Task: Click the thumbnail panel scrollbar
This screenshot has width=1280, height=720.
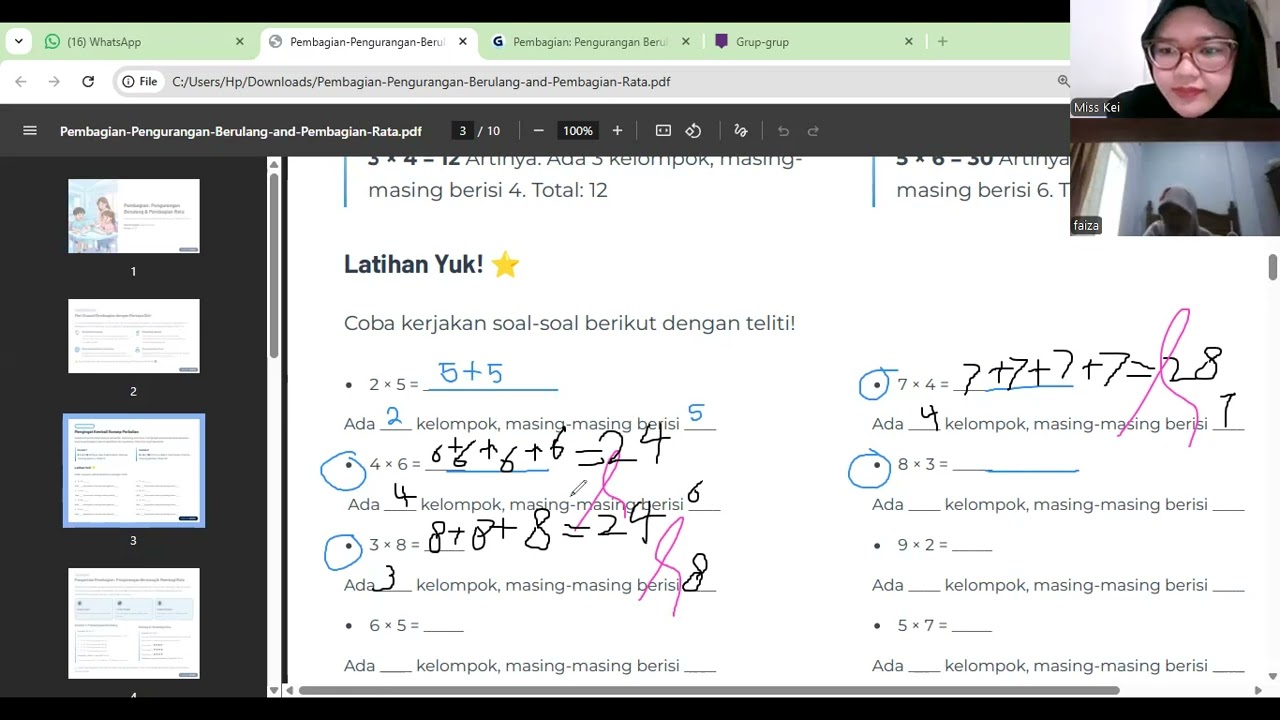Action: (274, 265)
